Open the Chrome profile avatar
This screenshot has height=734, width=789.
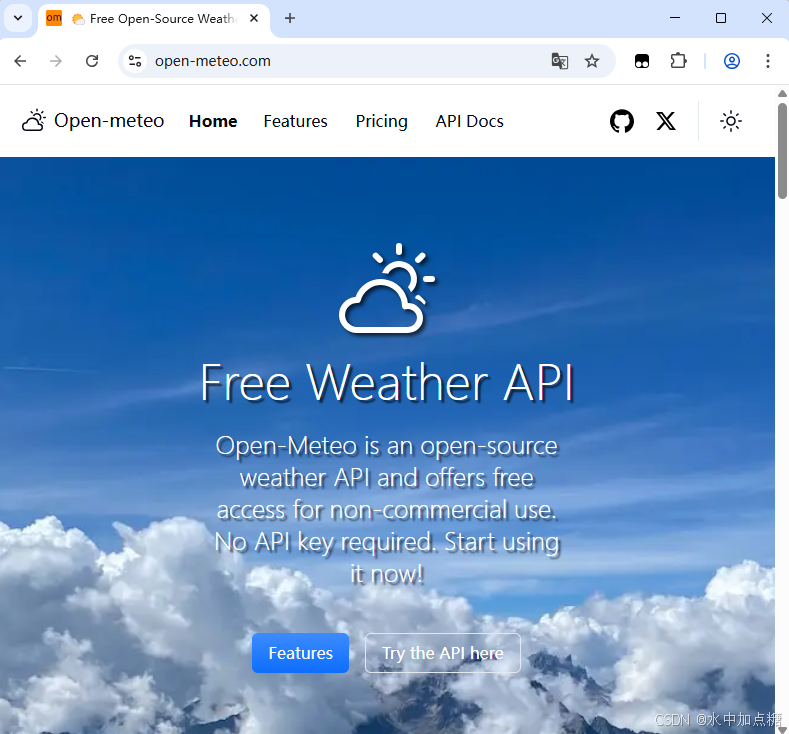point(732,61)
